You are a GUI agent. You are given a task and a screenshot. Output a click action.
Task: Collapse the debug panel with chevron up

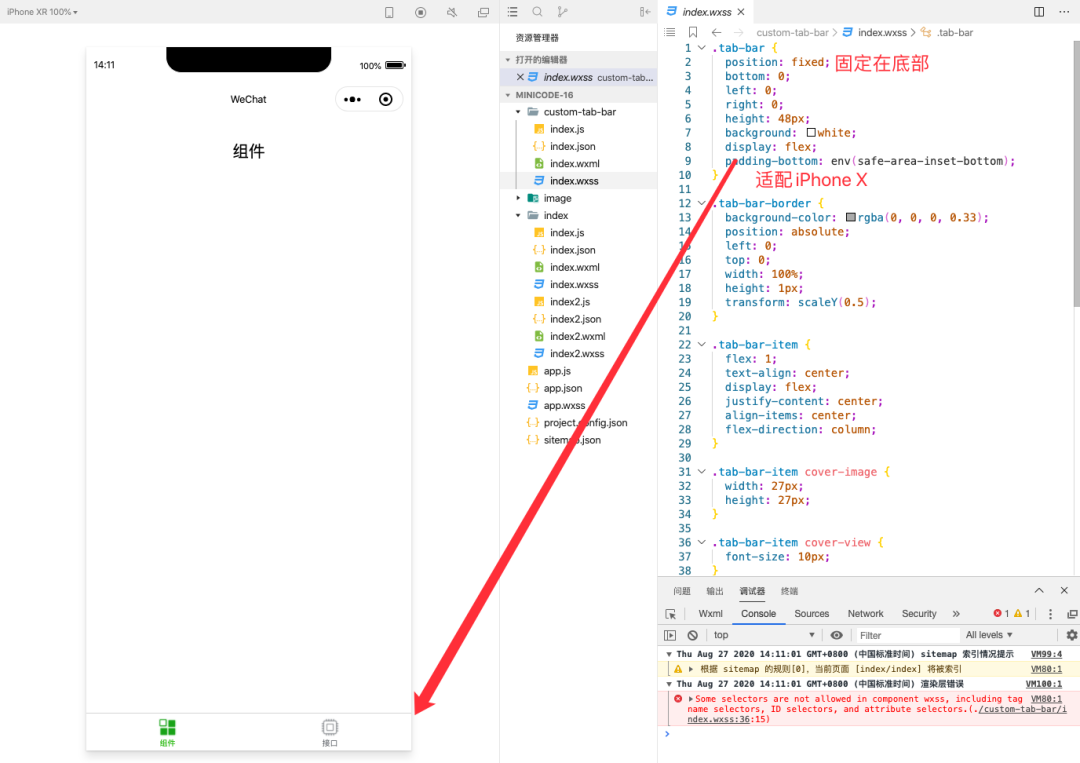[1039, 591]
